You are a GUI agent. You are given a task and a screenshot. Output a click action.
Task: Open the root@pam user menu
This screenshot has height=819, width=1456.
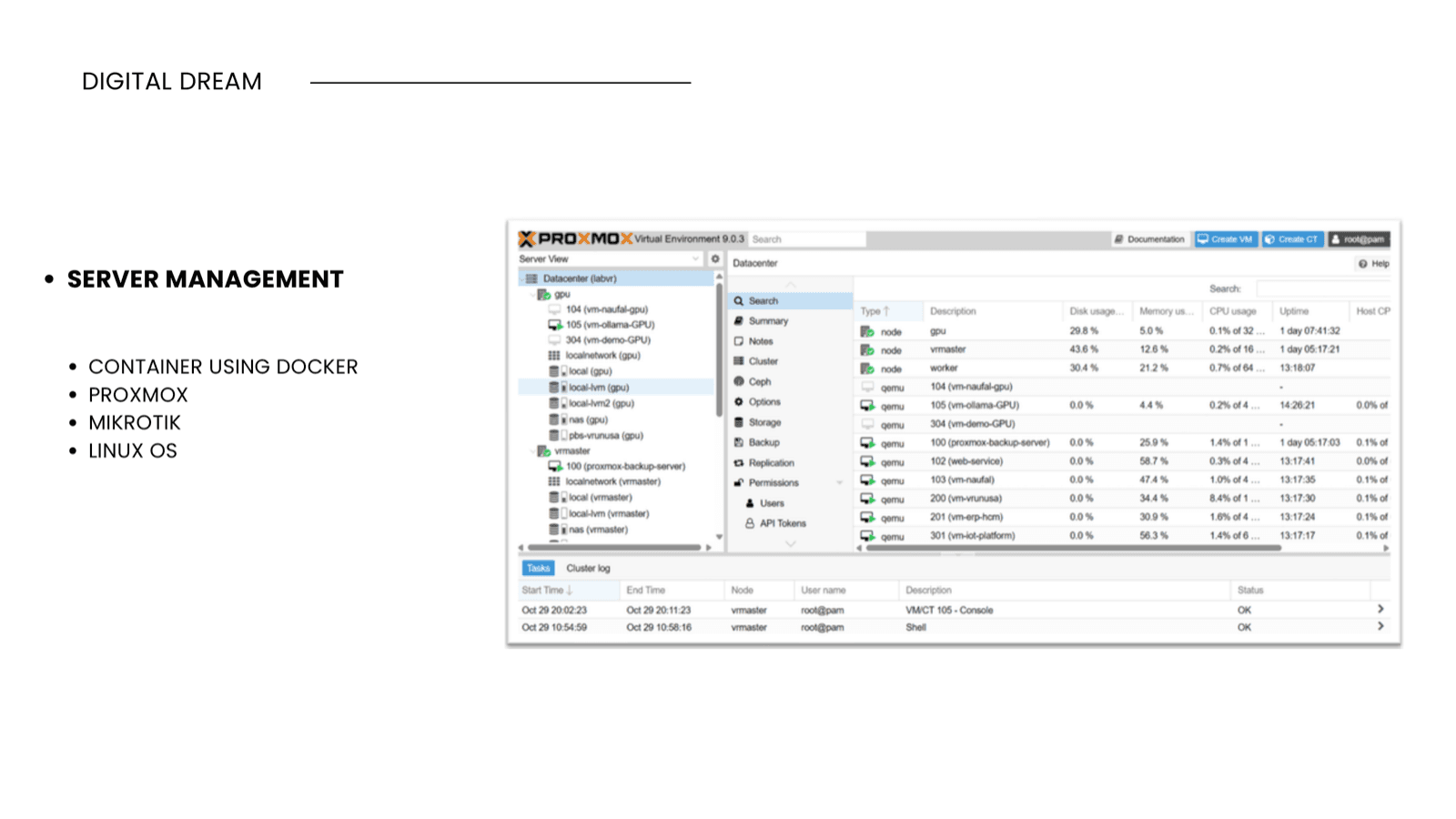(x=1358, y=239)
